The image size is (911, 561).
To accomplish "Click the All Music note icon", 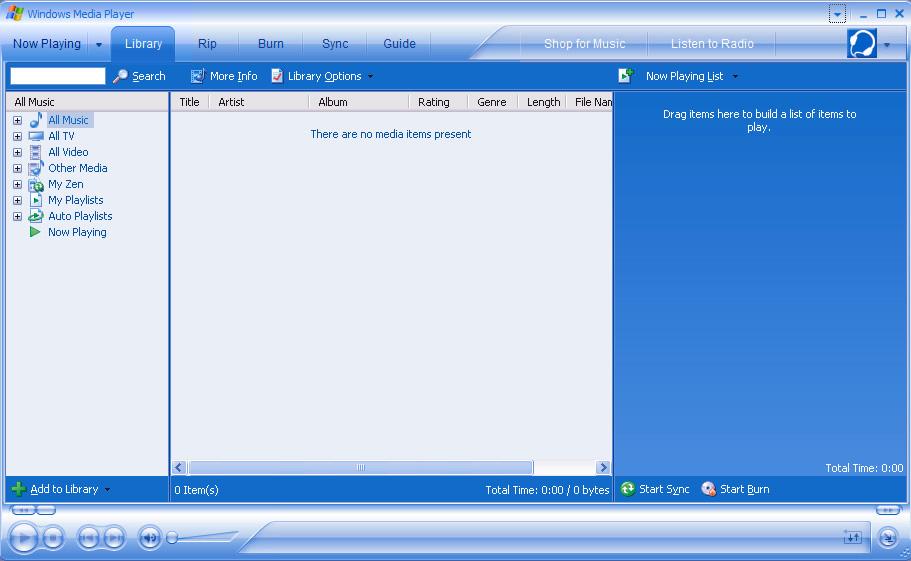I will click(36, 120).
